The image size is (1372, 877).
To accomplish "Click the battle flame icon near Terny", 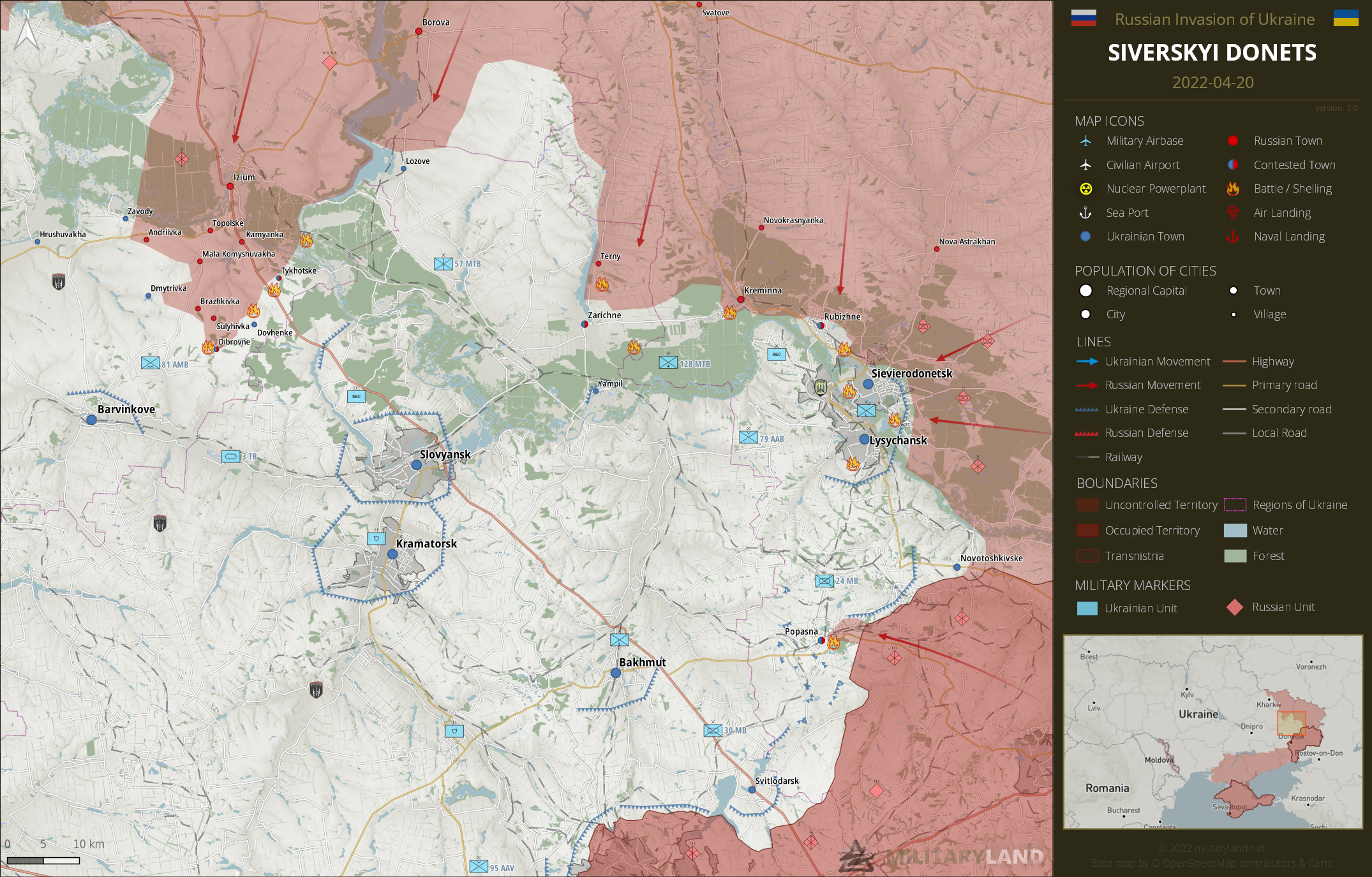I will pyautogui.click(x=602, y=284).
